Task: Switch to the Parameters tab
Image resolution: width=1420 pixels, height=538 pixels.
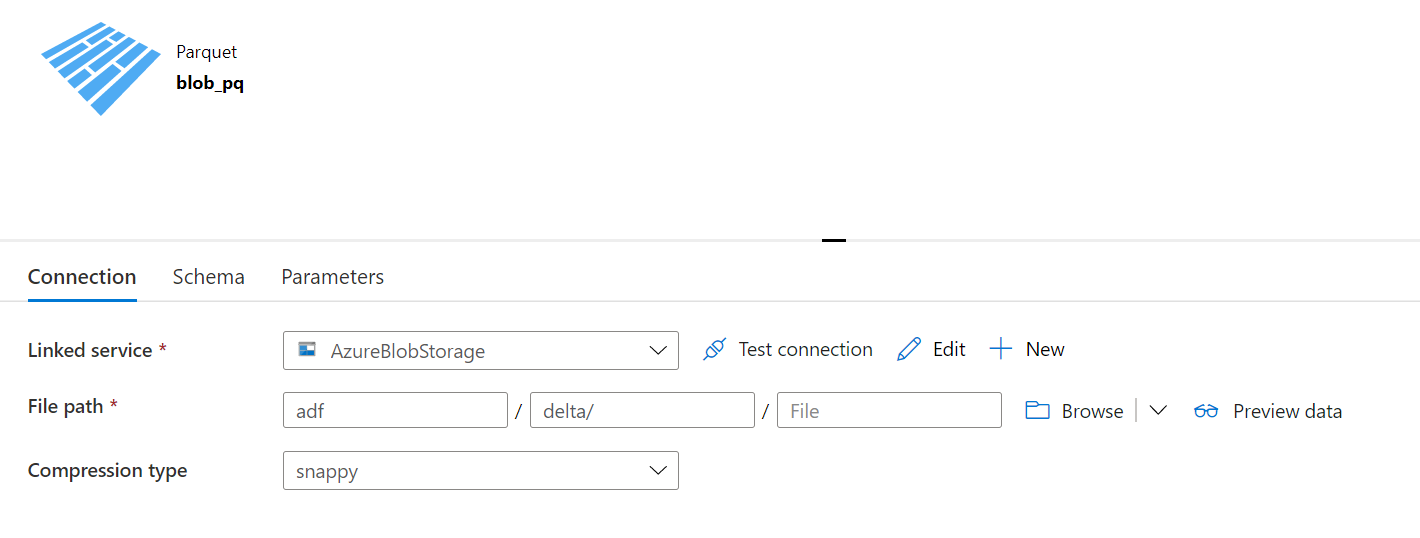Action: pyautogui.click(x=333, y=277)
